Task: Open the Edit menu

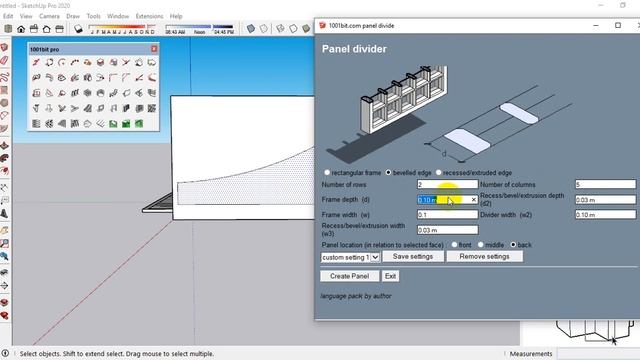Action: pos(8,16)
